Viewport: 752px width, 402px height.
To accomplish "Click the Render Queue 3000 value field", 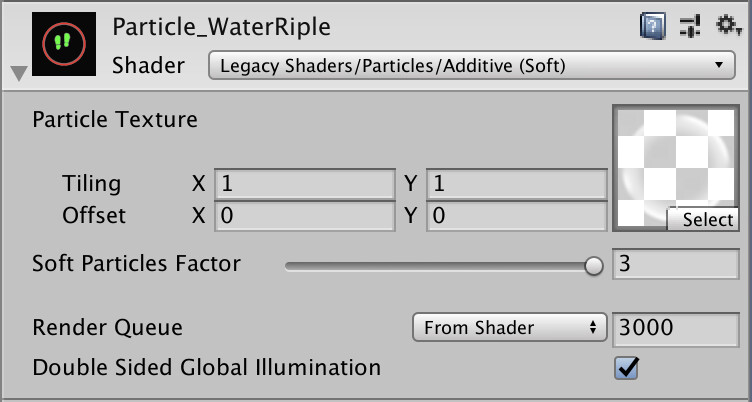I will 676,329.
